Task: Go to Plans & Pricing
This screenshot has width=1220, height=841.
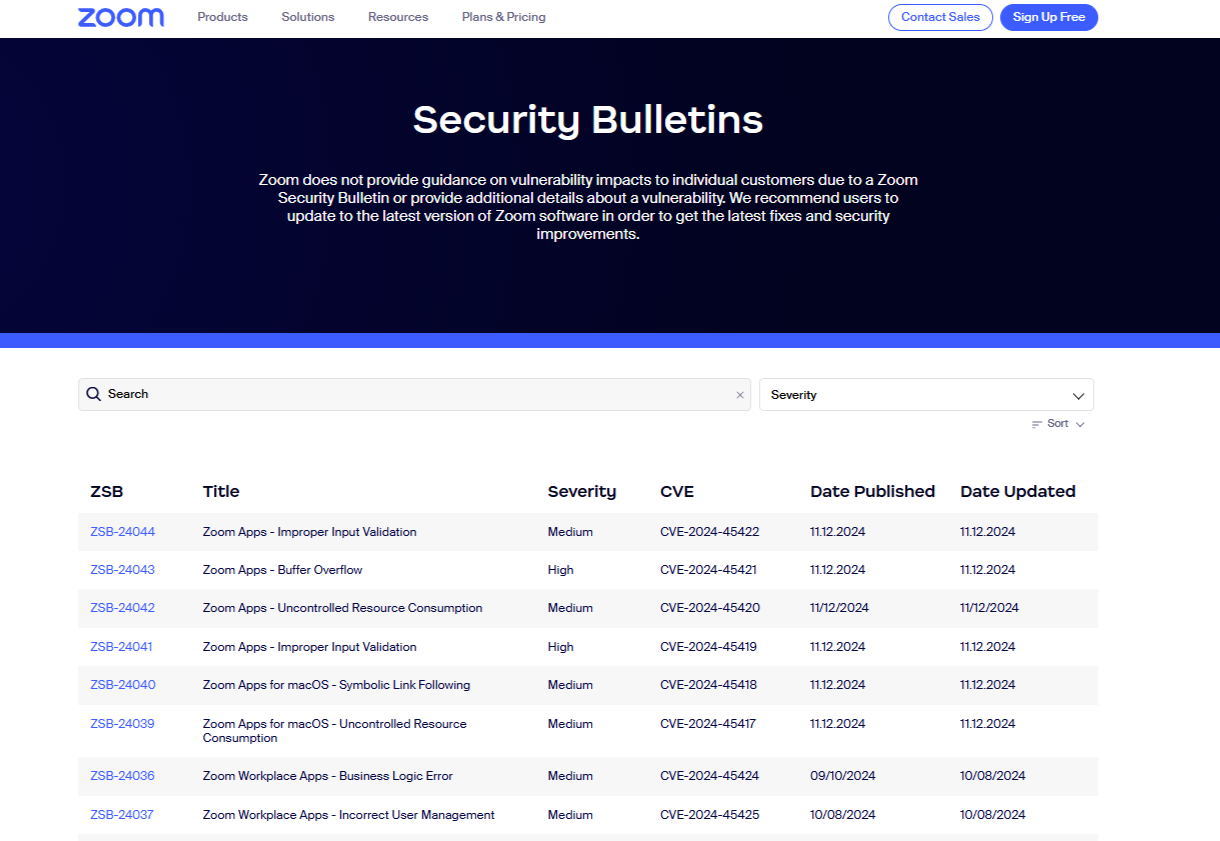Action: [x=504, y=17]
